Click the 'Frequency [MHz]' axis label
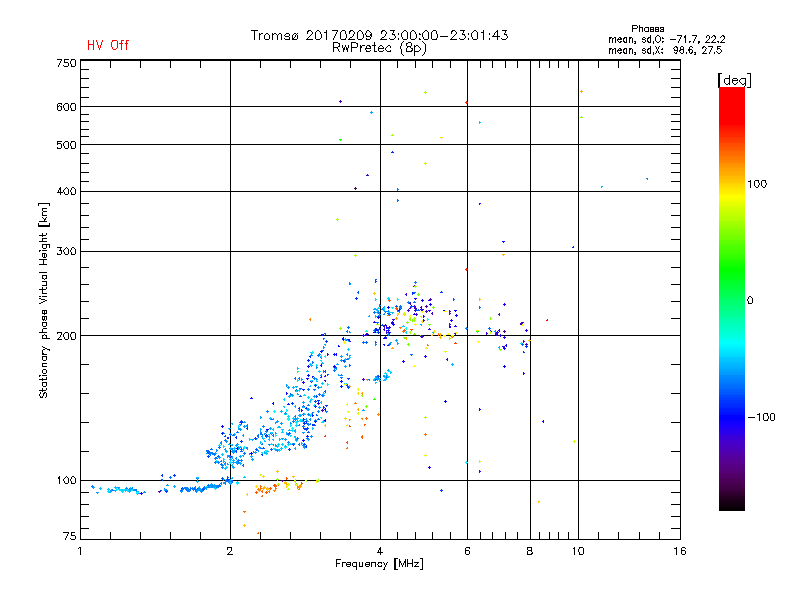 (379, 564)
